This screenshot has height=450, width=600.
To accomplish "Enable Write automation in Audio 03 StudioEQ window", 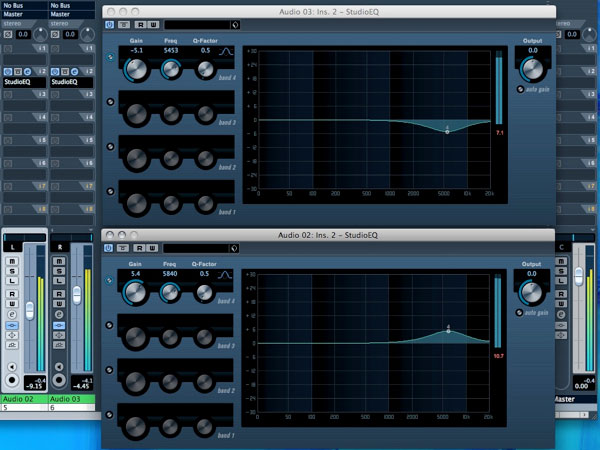I will click(x=153, y=25).
